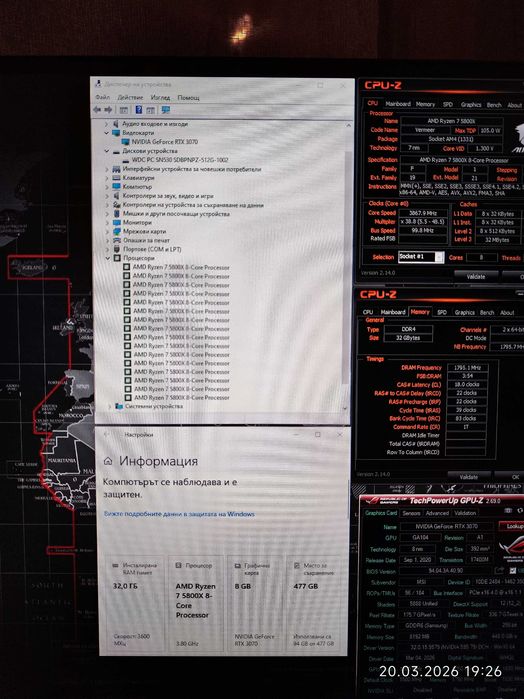Click the scan for hardware changes monitor icon

click(x=165, y=110)
